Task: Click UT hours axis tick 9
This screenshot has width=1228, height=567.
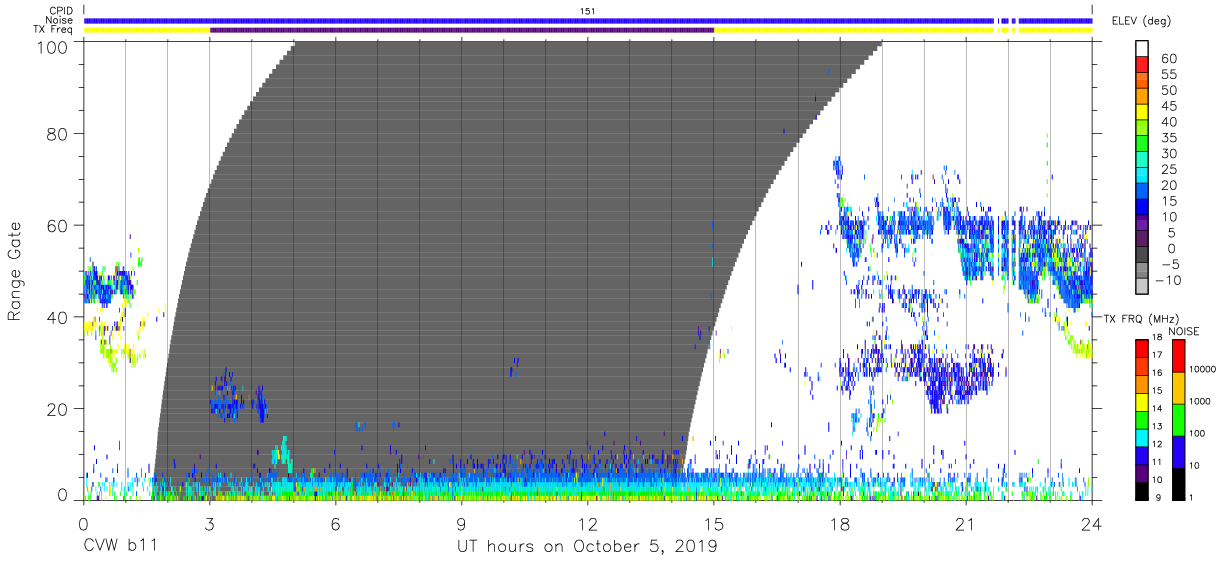Action: coord(462,524)
